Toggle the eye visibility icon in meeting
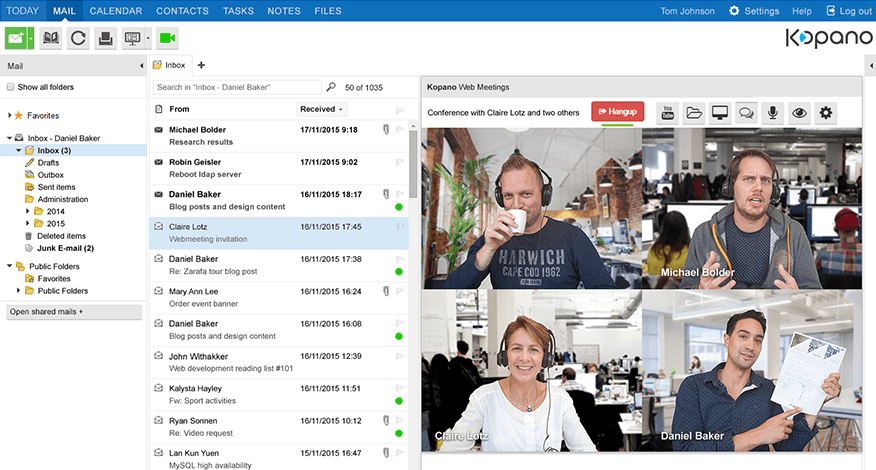Viewport: 876px width, 470px height. [798, 112]
